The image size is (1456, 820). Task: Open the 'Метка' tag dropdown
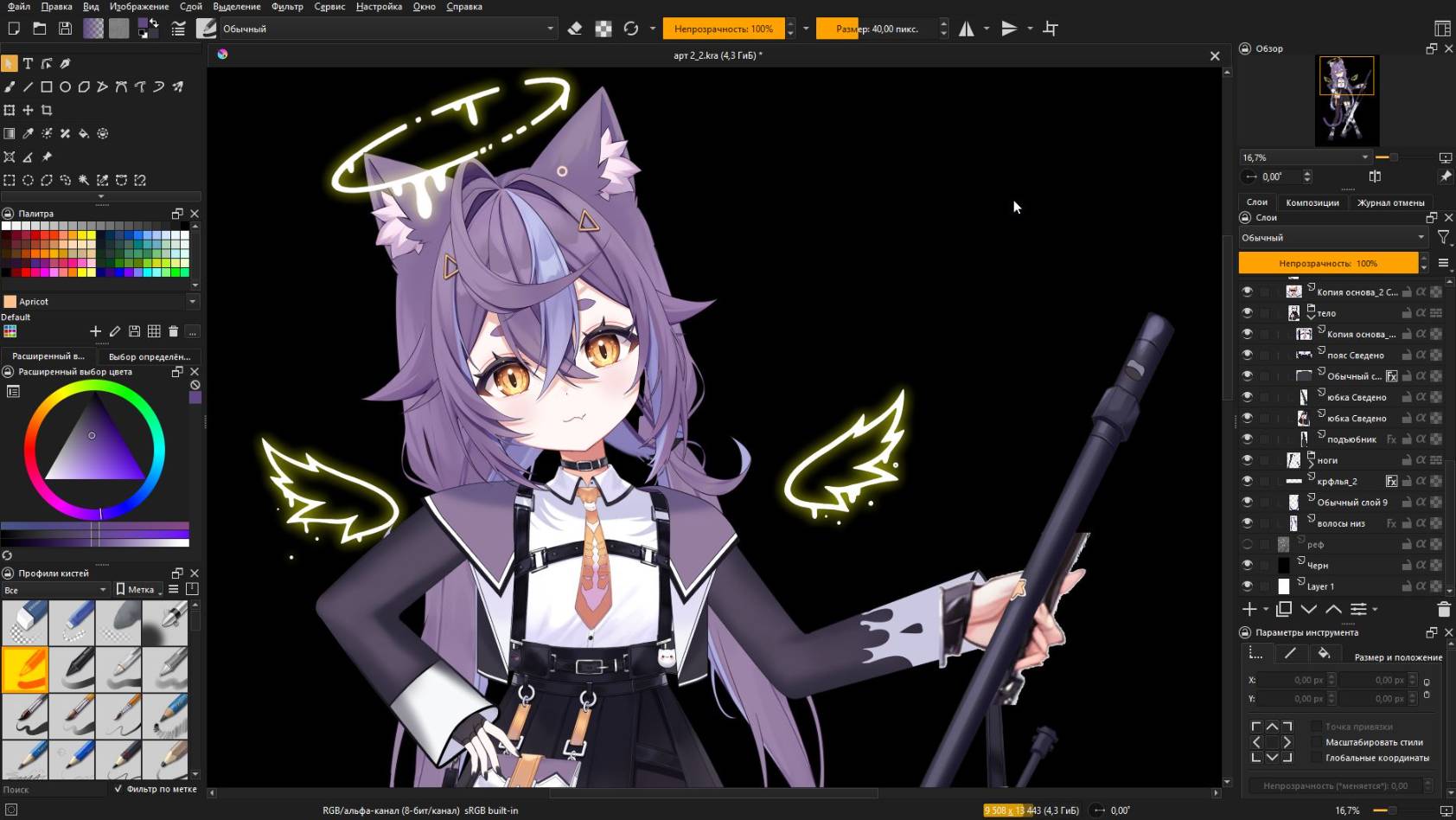[139, 590]
